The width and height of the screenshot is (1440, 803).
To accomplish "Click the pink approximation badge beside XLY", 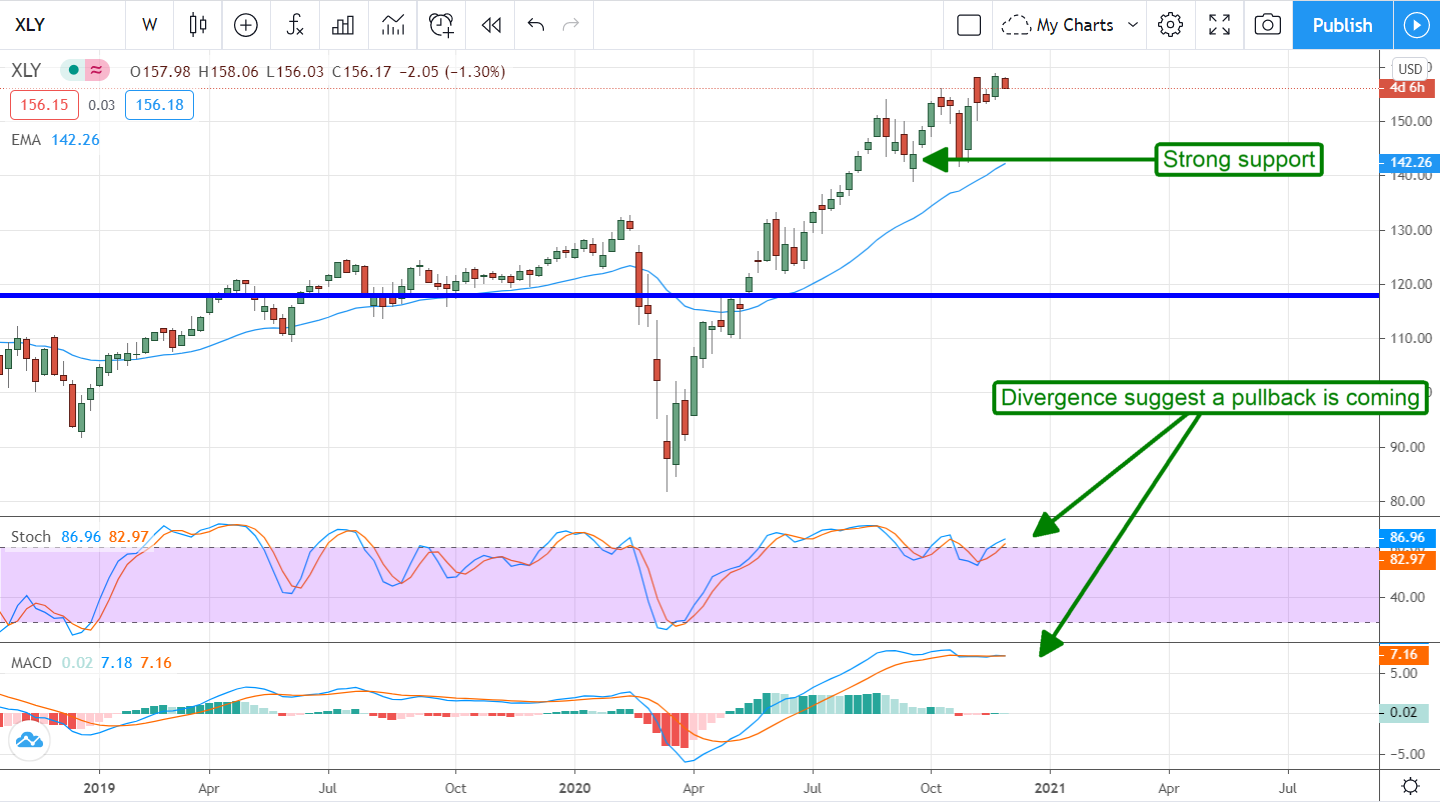I will (x=97, y=70).
